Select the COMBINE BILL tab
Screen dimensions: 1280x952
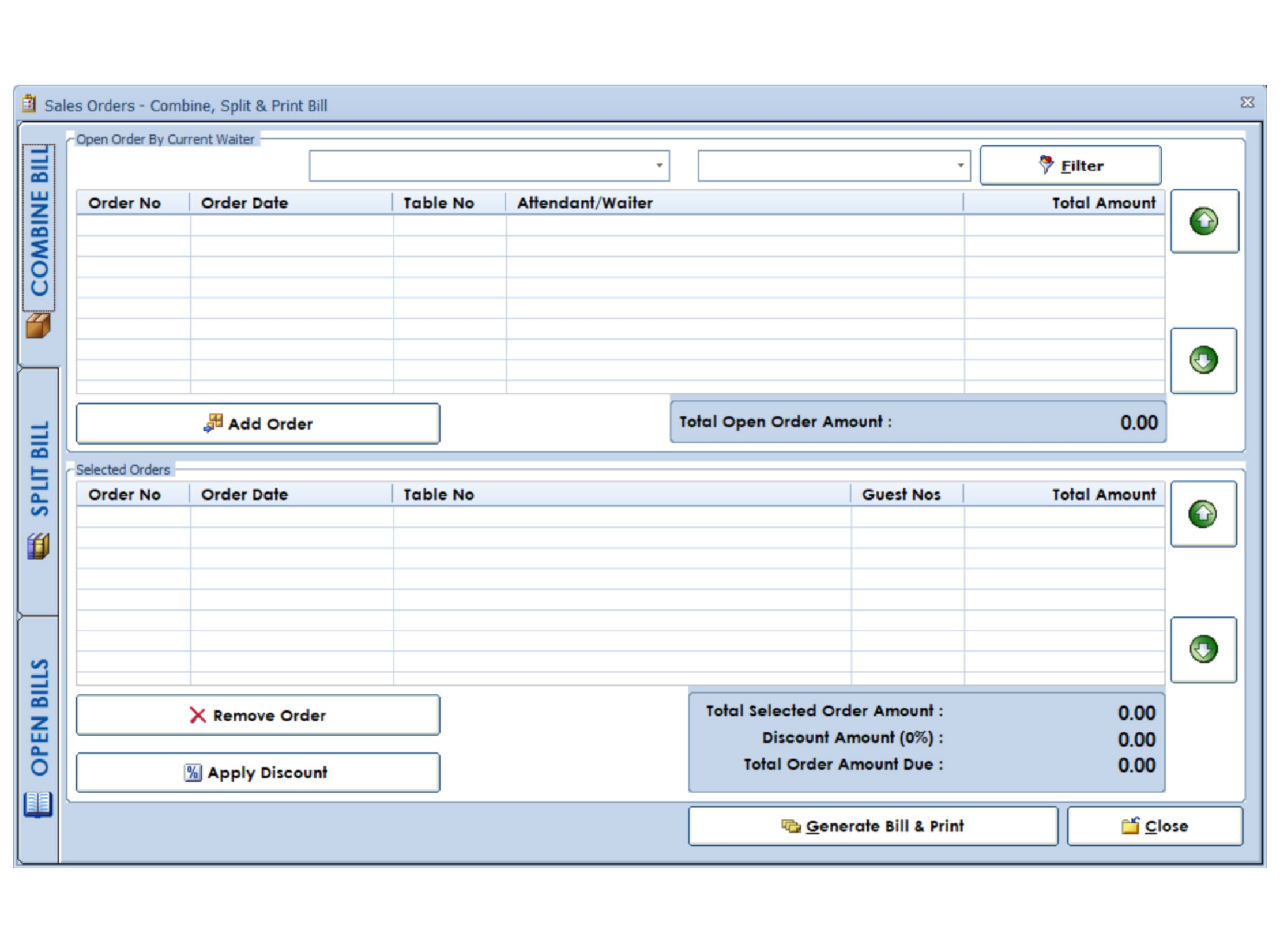point(39,222)
